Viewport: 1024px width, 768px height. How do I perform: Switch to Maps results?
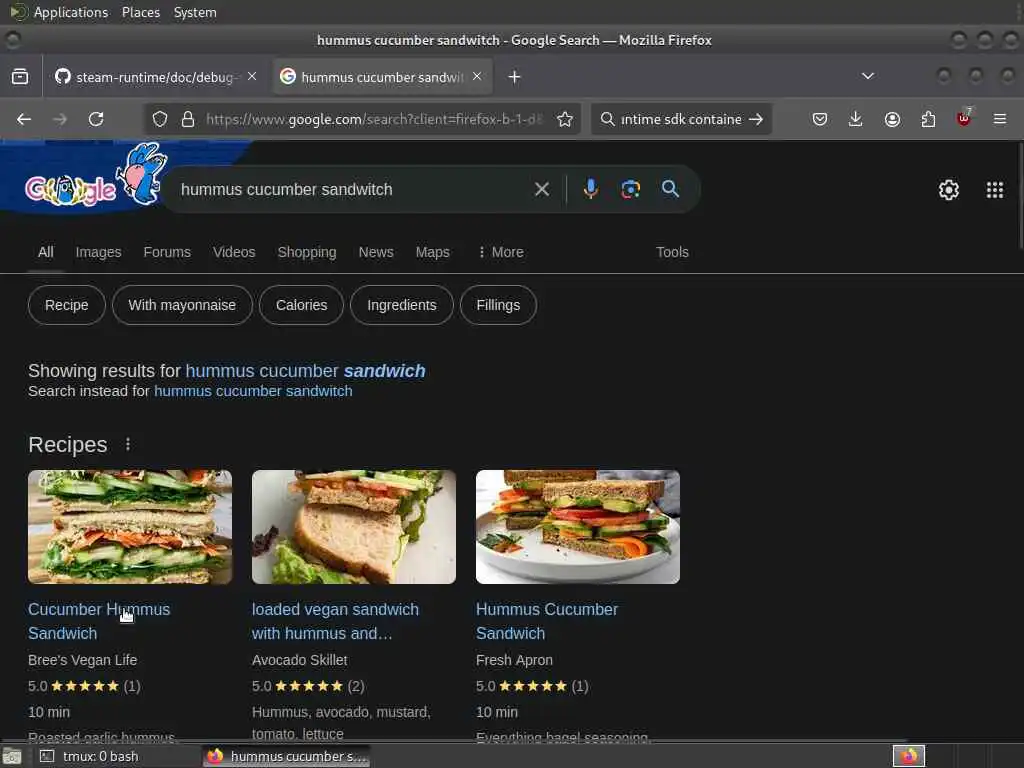432,252
